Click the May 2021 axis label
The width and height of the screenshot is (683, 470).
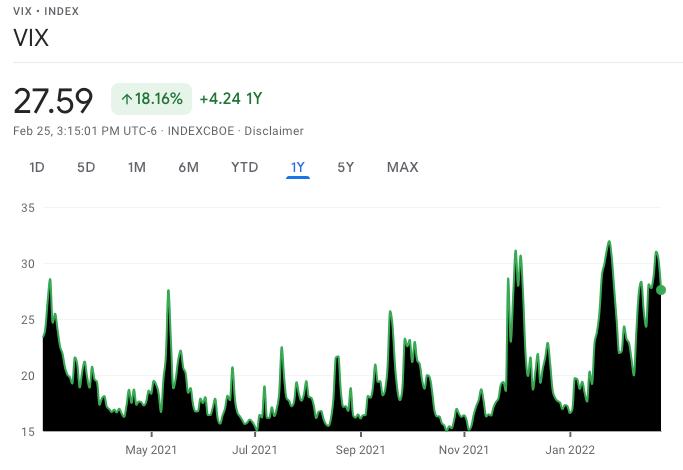151,450
